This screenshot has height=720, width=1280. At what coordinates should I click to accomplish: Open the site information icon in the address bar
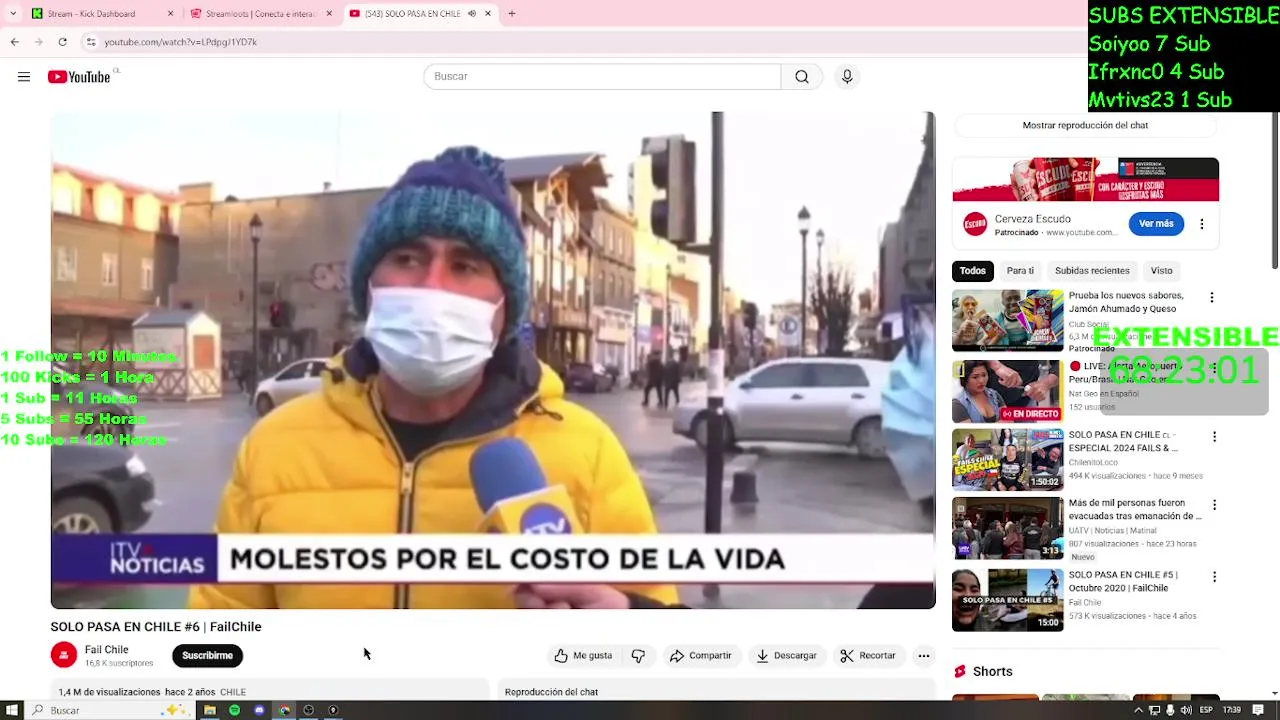90,42
